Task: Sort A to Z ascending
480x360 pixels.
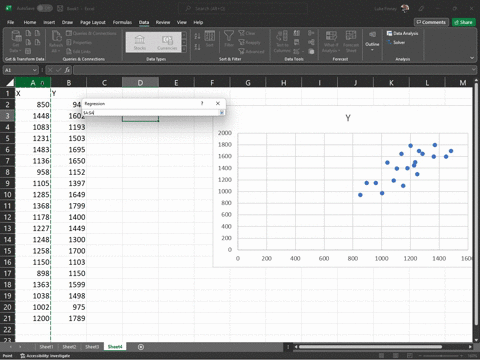Action: (x=197, y=36)
